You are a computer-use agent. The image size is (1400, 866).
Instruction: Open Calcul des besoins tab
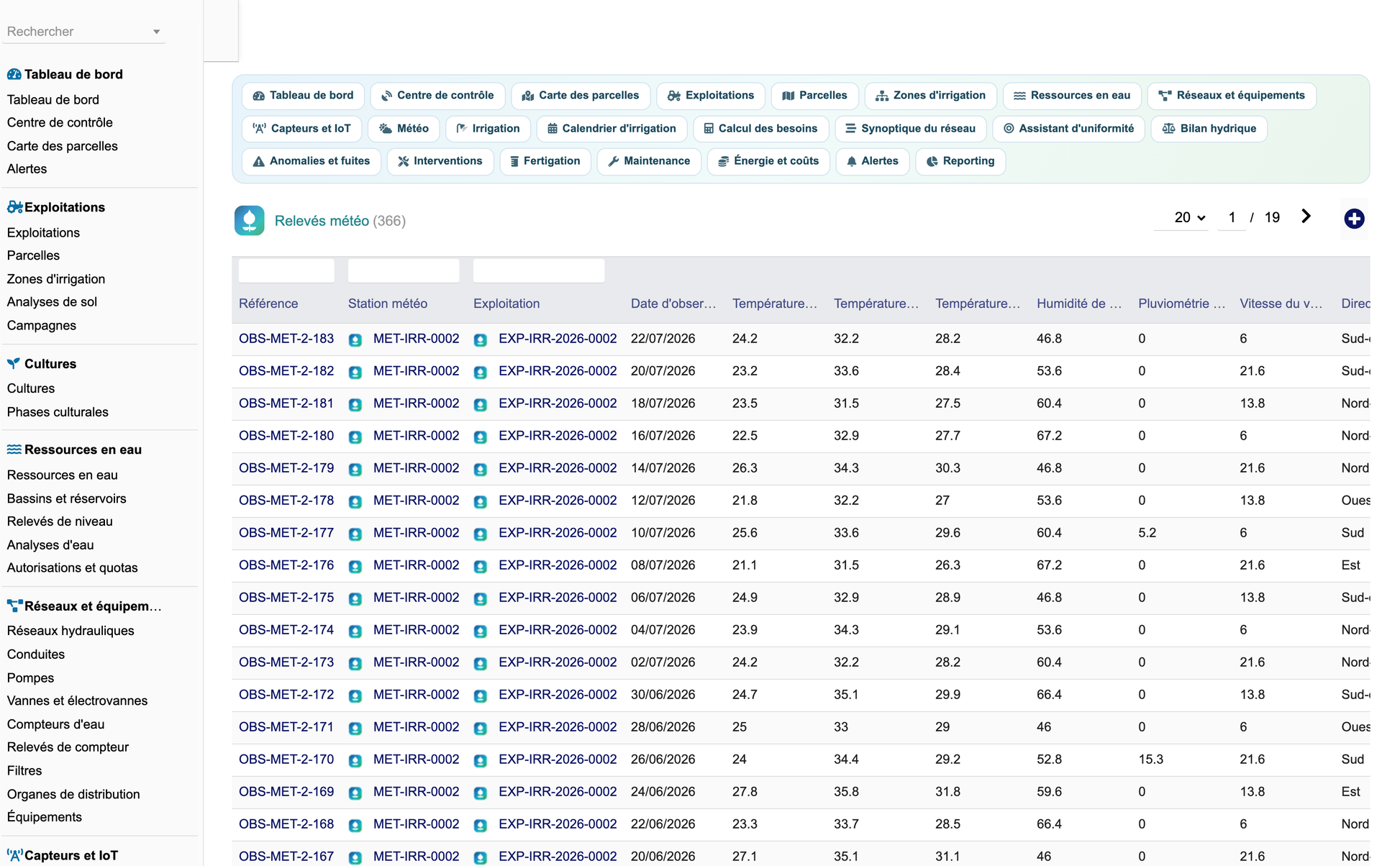point(761,129)
